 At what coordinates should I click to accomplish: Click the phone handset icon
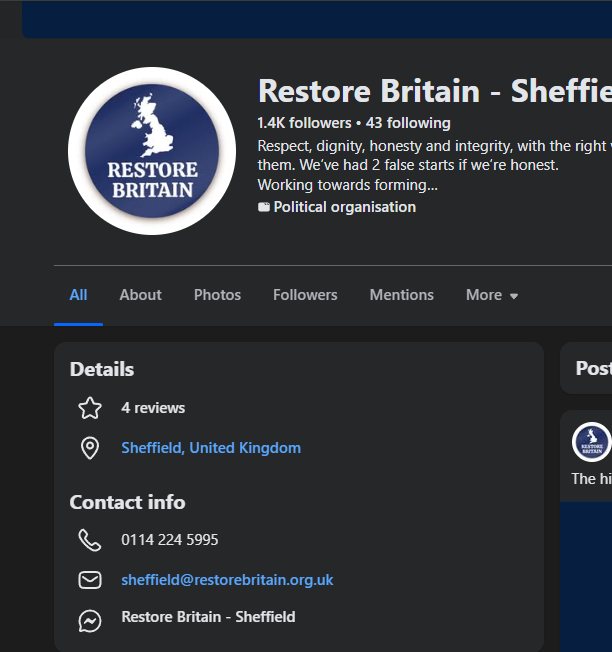[90, 540]
